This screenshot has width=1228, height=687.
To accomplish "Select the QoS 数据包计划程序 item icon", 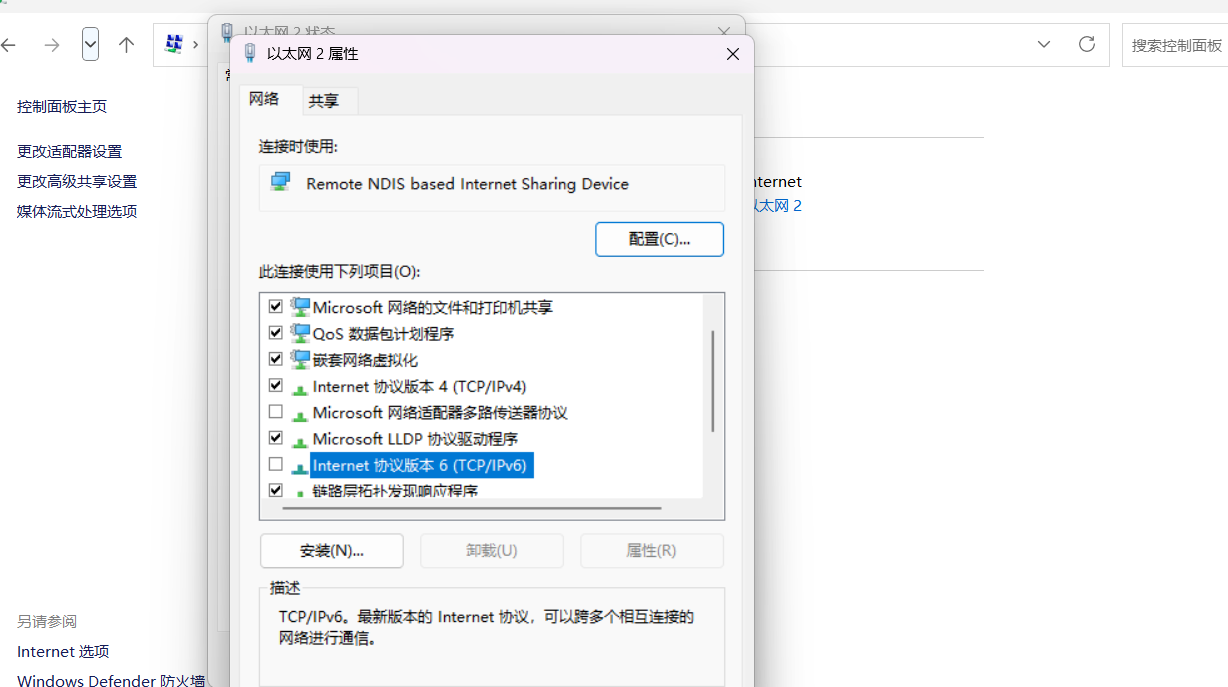I will coord(300,333).
